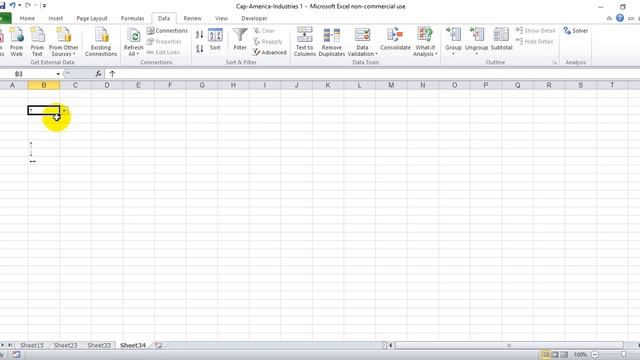Import data From Web
The height and width of the screenshot is (360, 640).
click(16, 42)
